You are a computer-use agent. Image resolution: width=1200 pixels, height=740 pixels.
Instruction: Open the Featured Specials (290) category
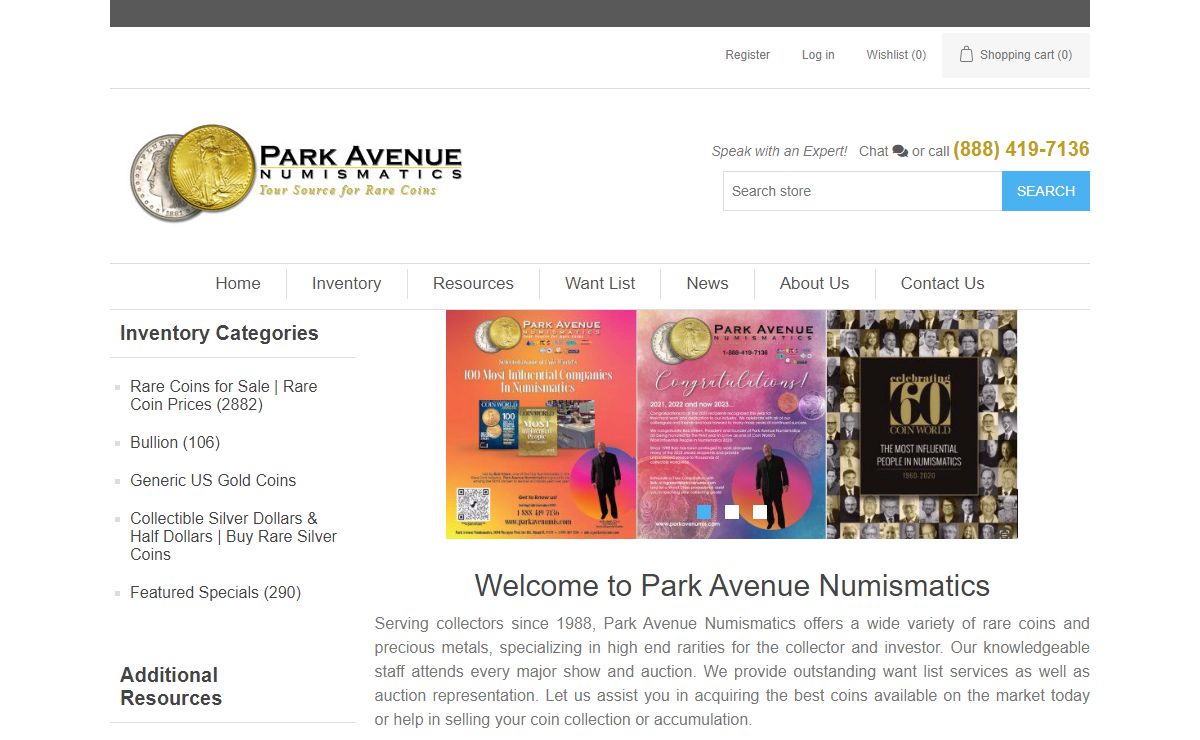click(215, 592)
